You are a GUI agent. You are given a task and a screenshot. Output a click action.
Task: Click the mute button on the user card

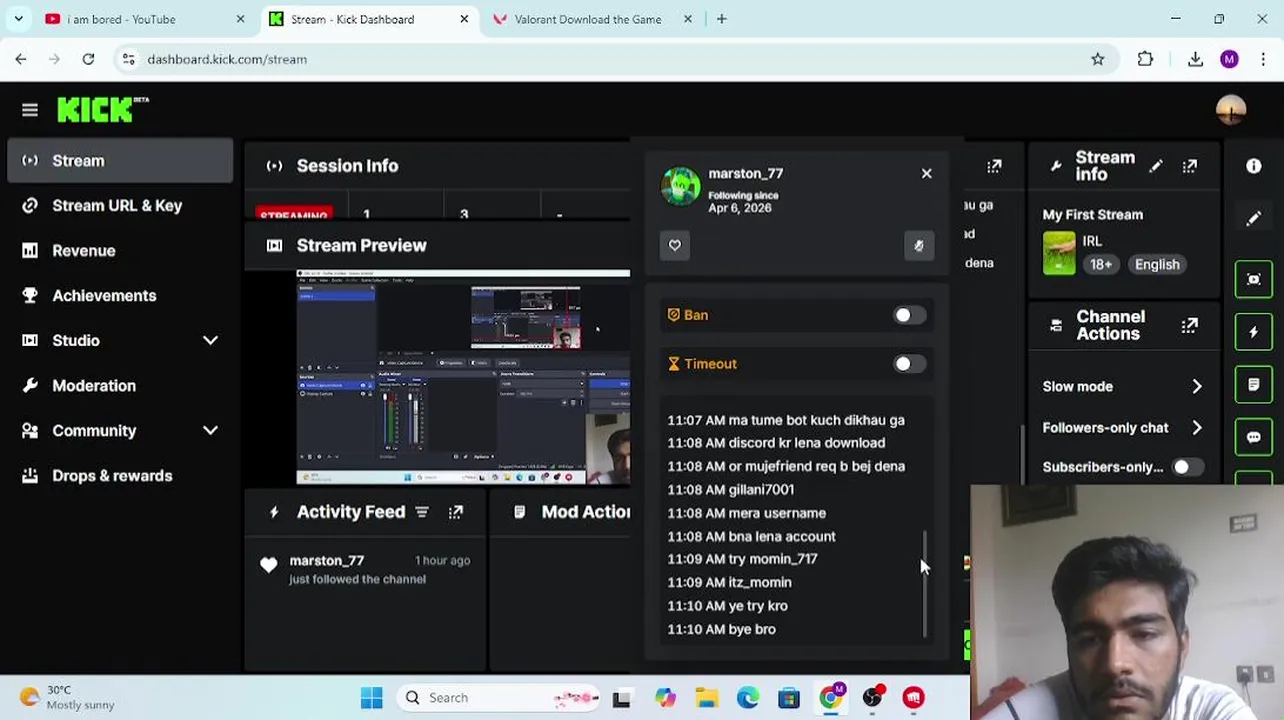pos(919,245)
